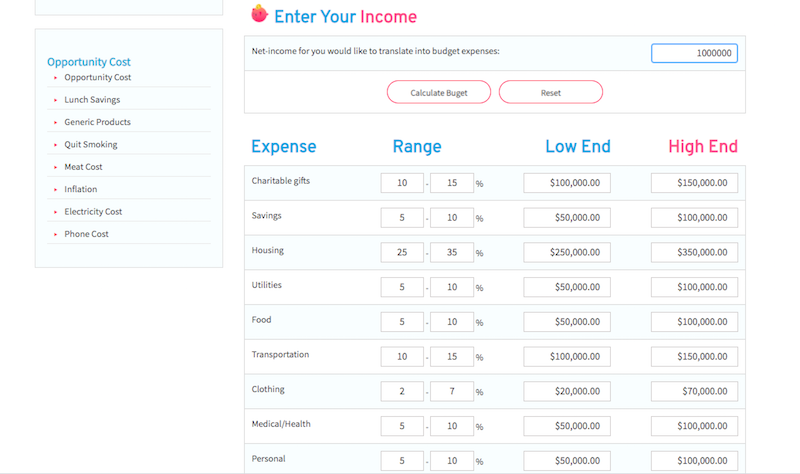Open the Phone Cost link
Image resolution: width=800 pixels, height=474 pixels.
click(86, 234)
